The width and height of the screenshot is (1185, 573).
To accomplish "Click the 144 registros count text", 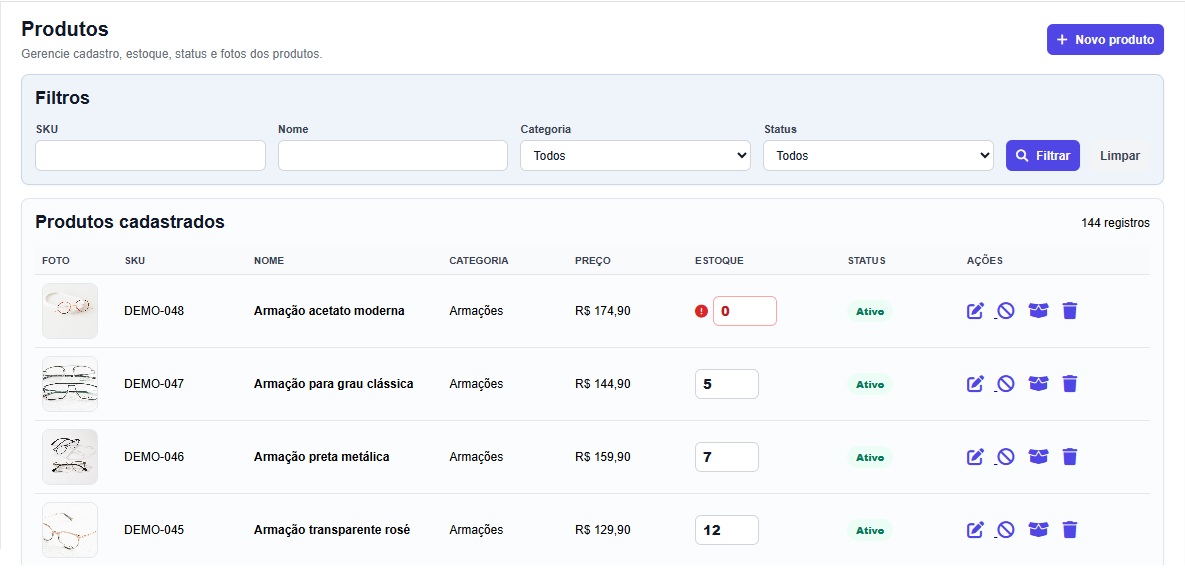I will (x=1115, y=223).
